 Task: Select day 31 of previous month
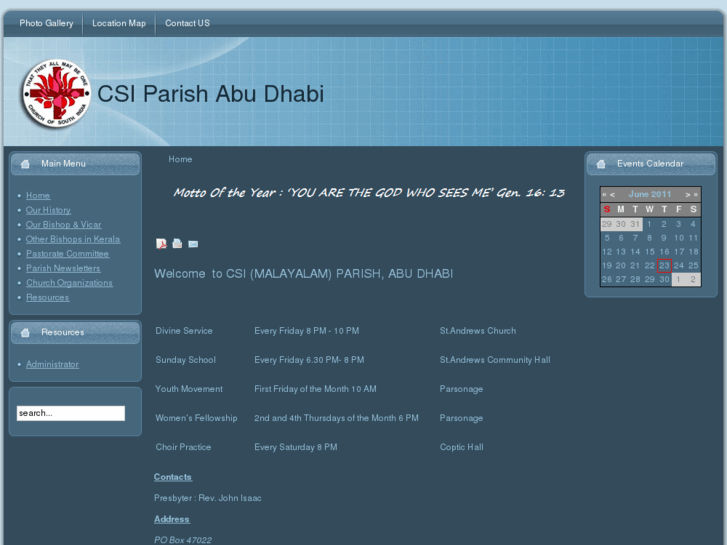pyautogui.click(x=635, y=224)
